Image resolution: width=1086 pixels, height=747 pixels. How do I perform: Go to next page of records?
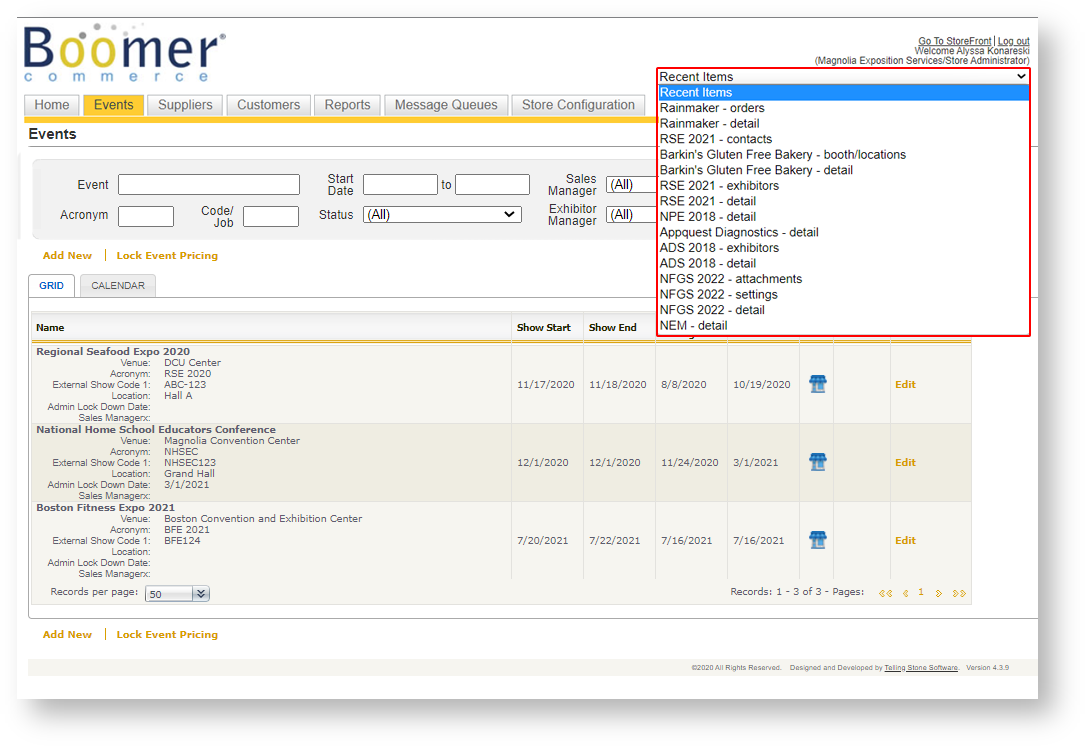pos(938,593)
